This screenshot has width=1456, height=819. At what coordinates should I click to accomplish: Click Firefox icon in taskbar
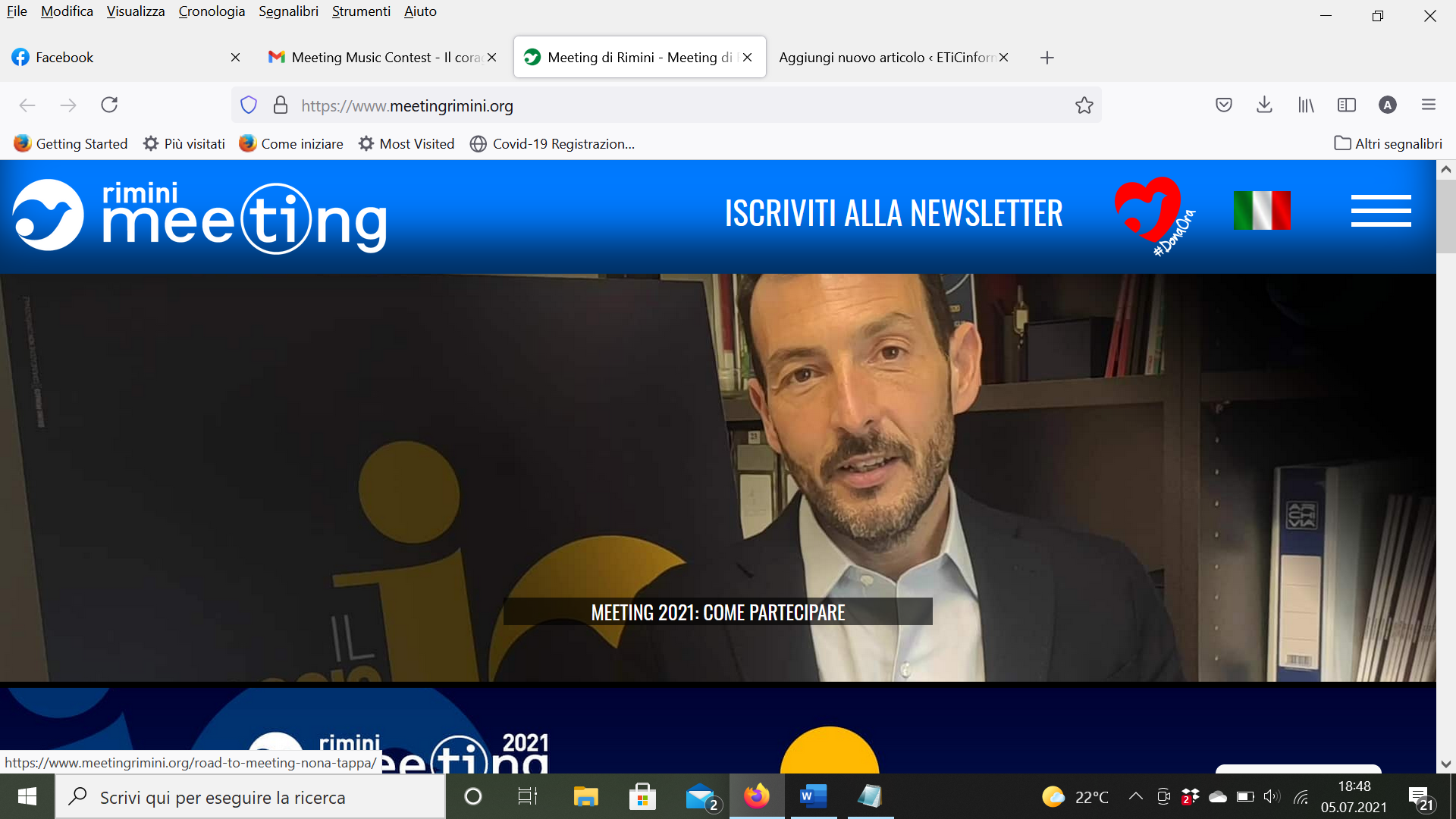(x=757, y=796)
